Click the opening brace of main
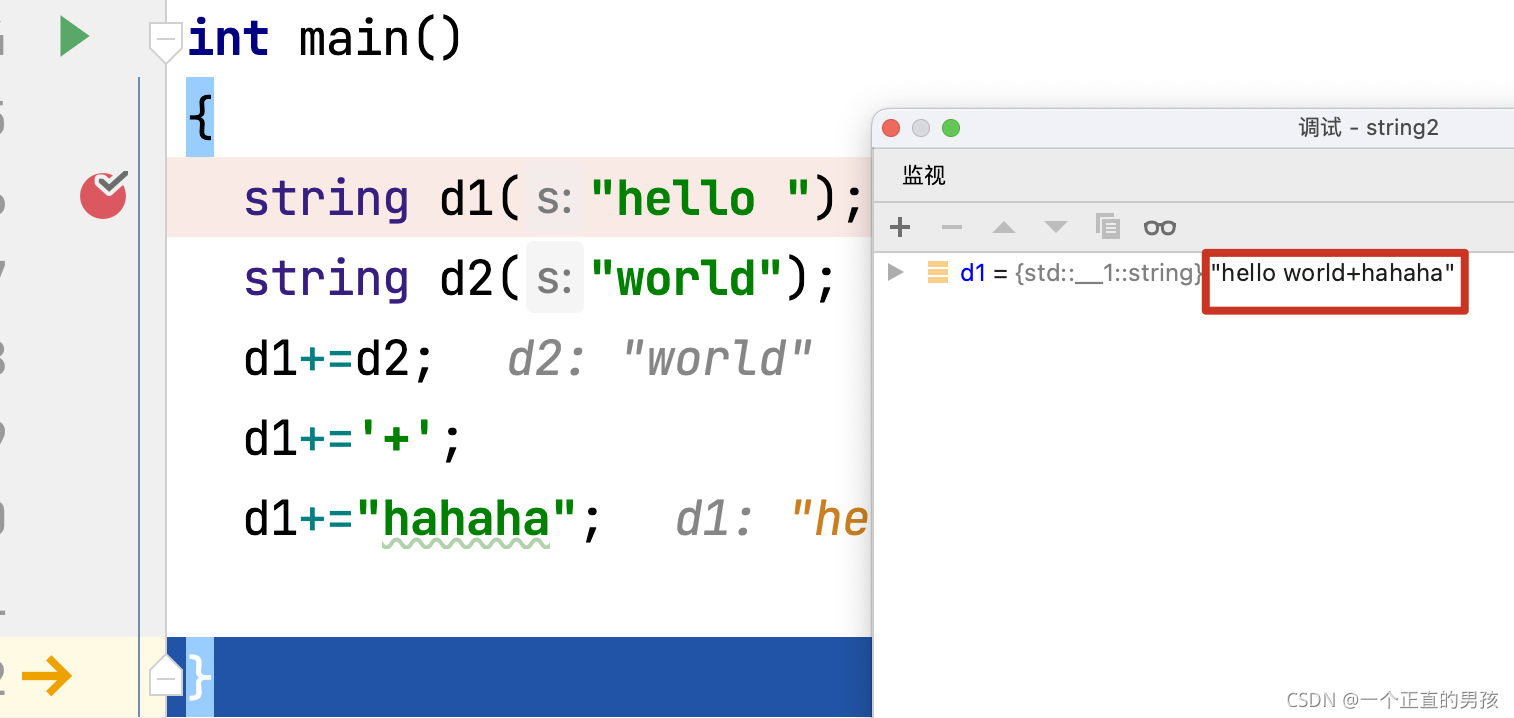Image resolution: width=1514 pixels, height=718 pixels. point(200,118)
